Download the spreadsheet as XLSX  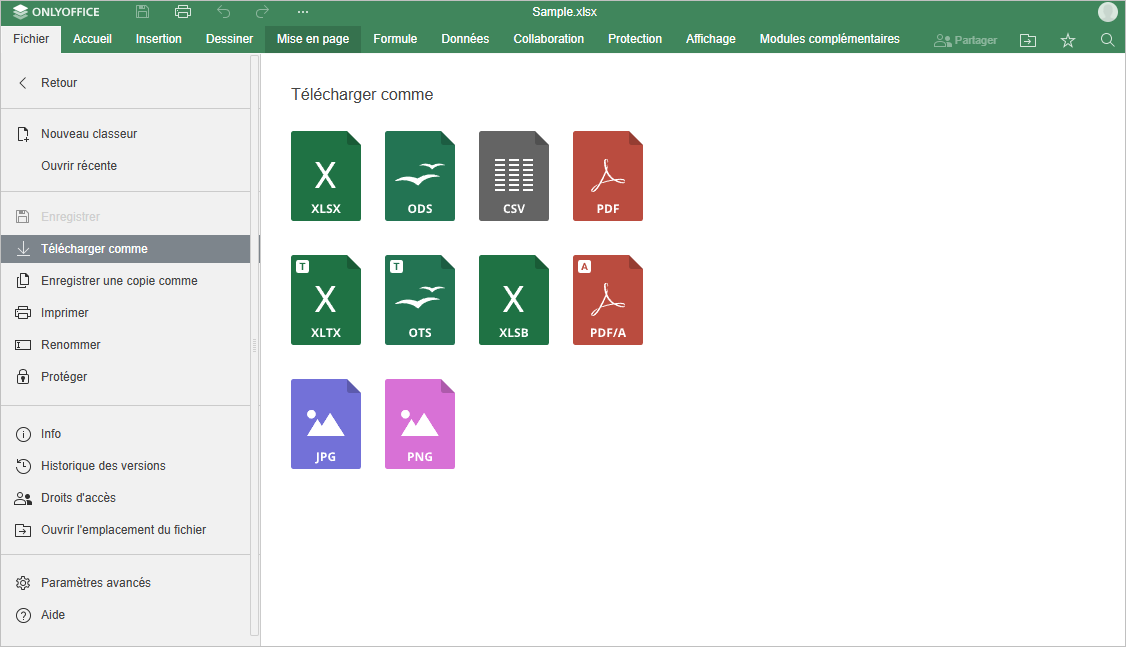325,176
